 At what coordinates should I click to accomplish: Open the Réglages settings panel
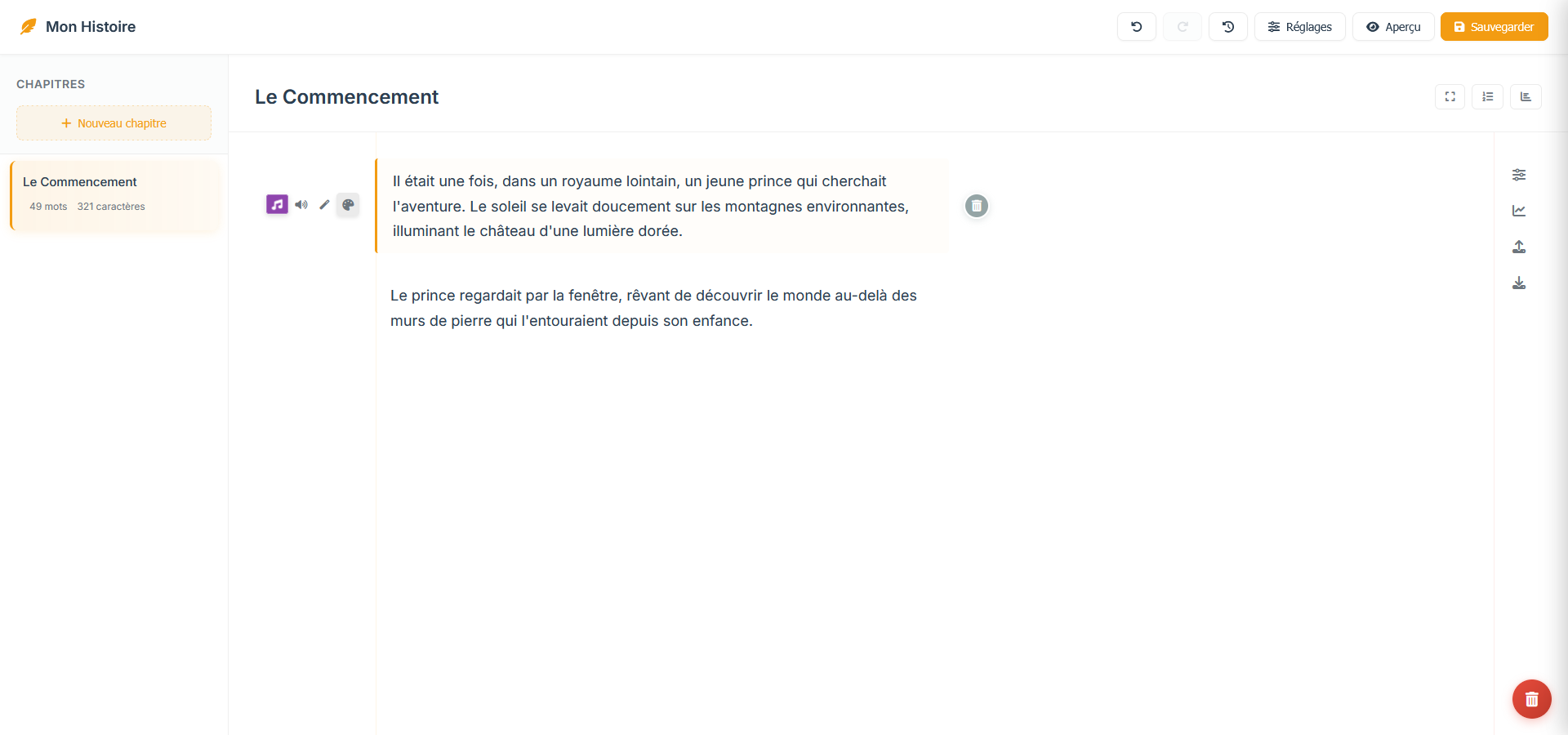[x=1299, y=27]
